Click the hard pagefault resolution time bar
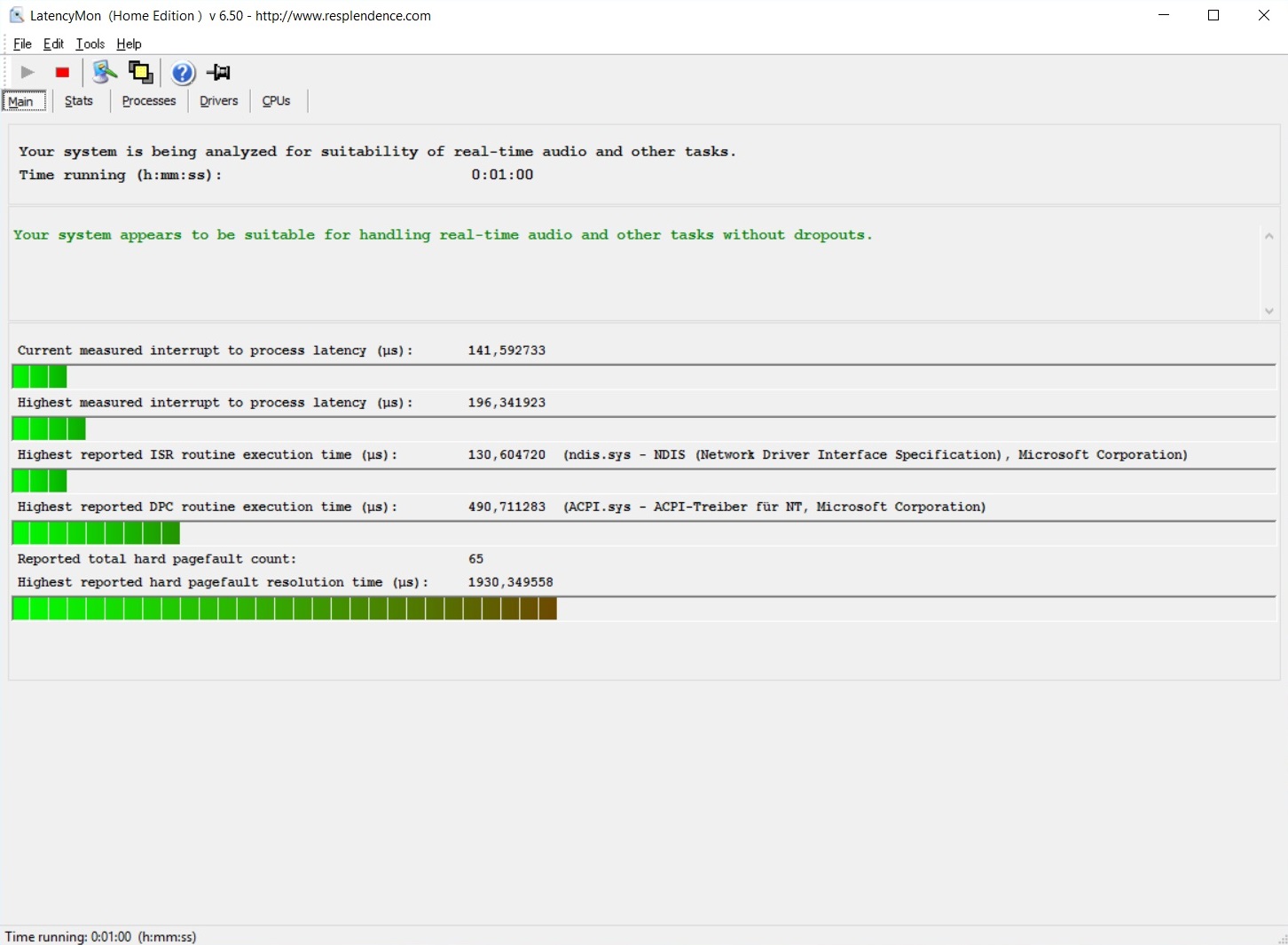The image size is (1288, 945). [284, 609]
